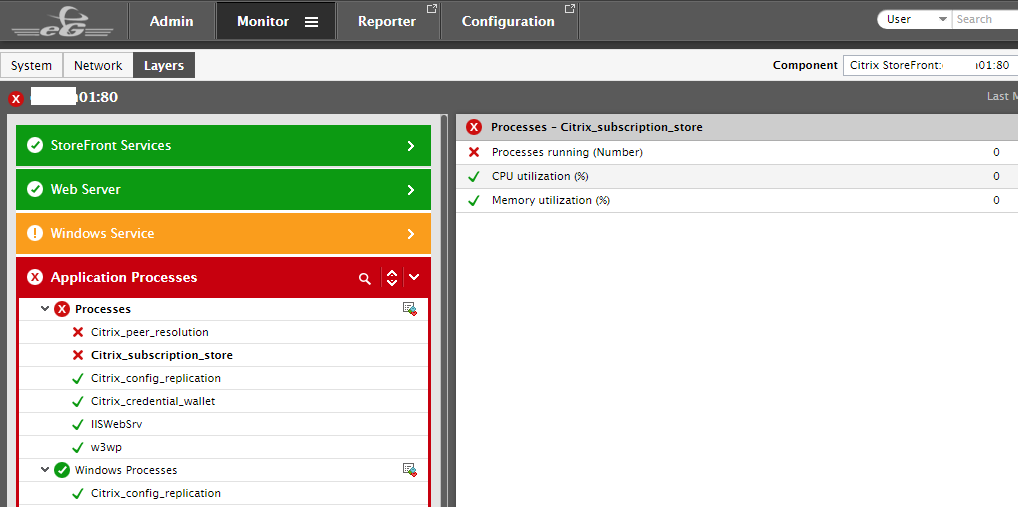This screenshot has height=507, width=1018.
Task: Click the green check beside Citrix_credential_wallet
Action: point(78,401)
